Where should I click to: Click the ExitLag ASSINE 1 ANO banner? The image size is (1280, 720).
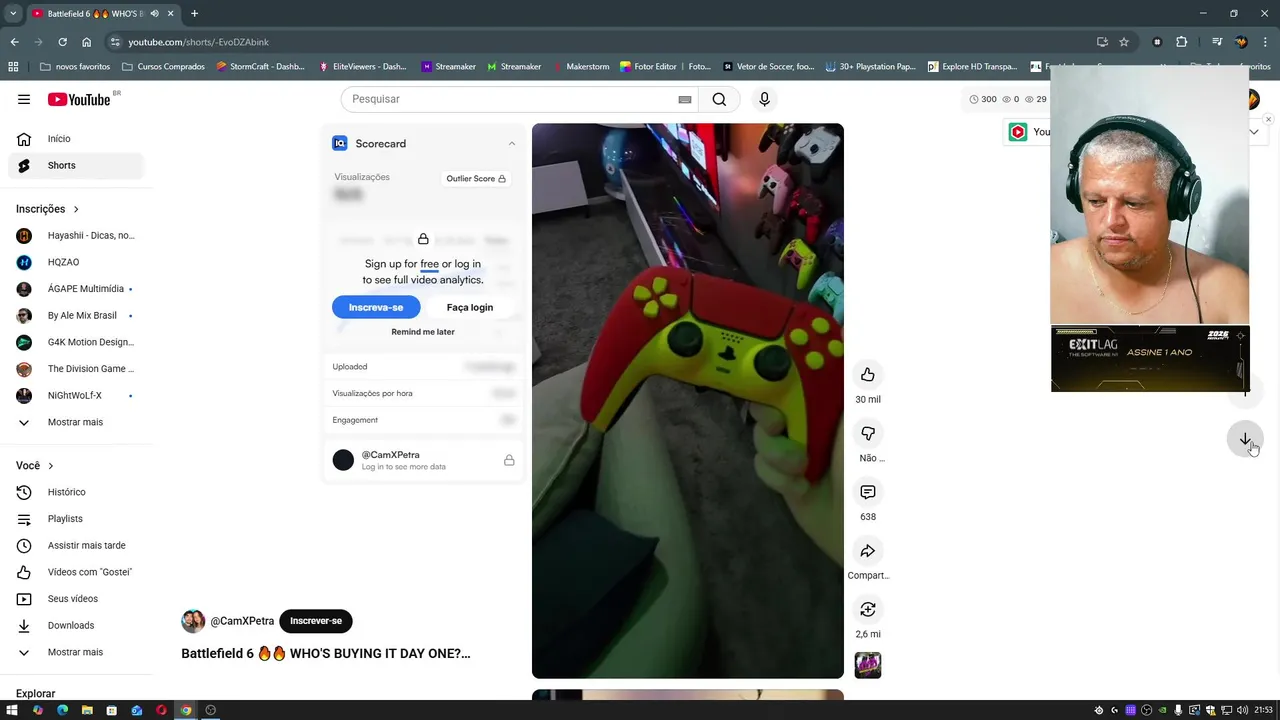[1150, 359]
